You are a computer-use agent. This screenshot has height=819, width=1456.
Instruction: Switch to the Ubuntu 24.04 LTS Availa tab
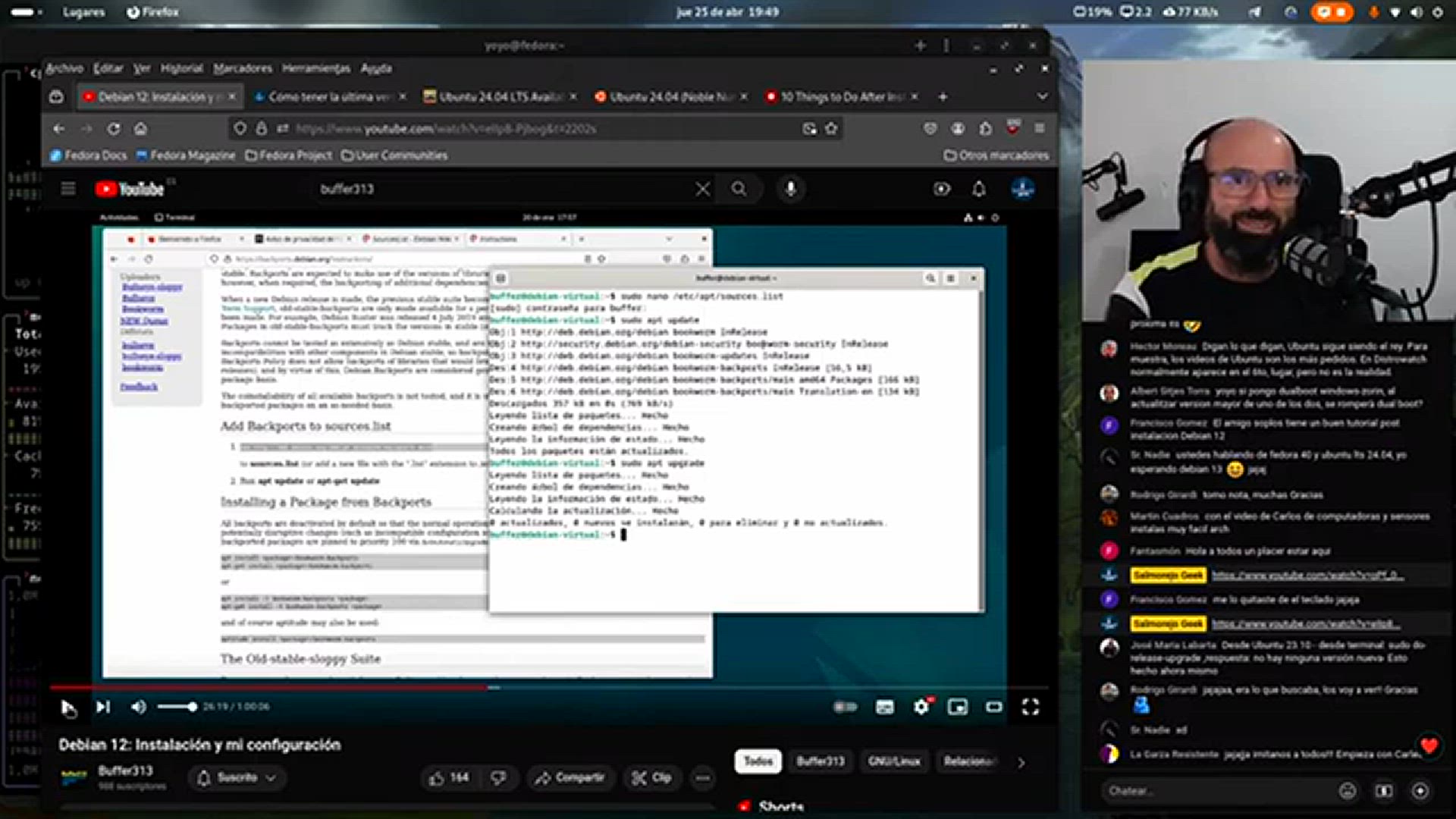pyautogui.click(x=499, y=97)
